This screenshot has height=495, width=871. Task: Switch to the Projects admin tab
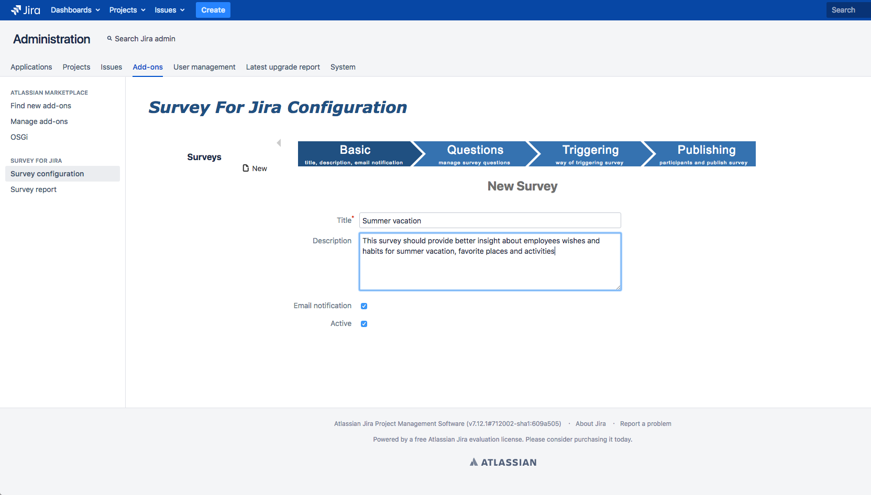(76, 67)
